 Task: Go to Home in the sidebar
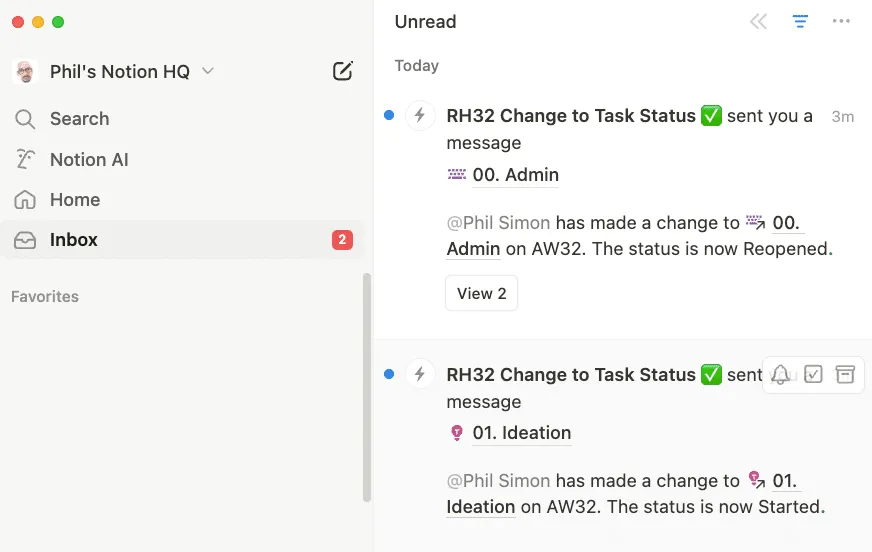click(182, 200)
